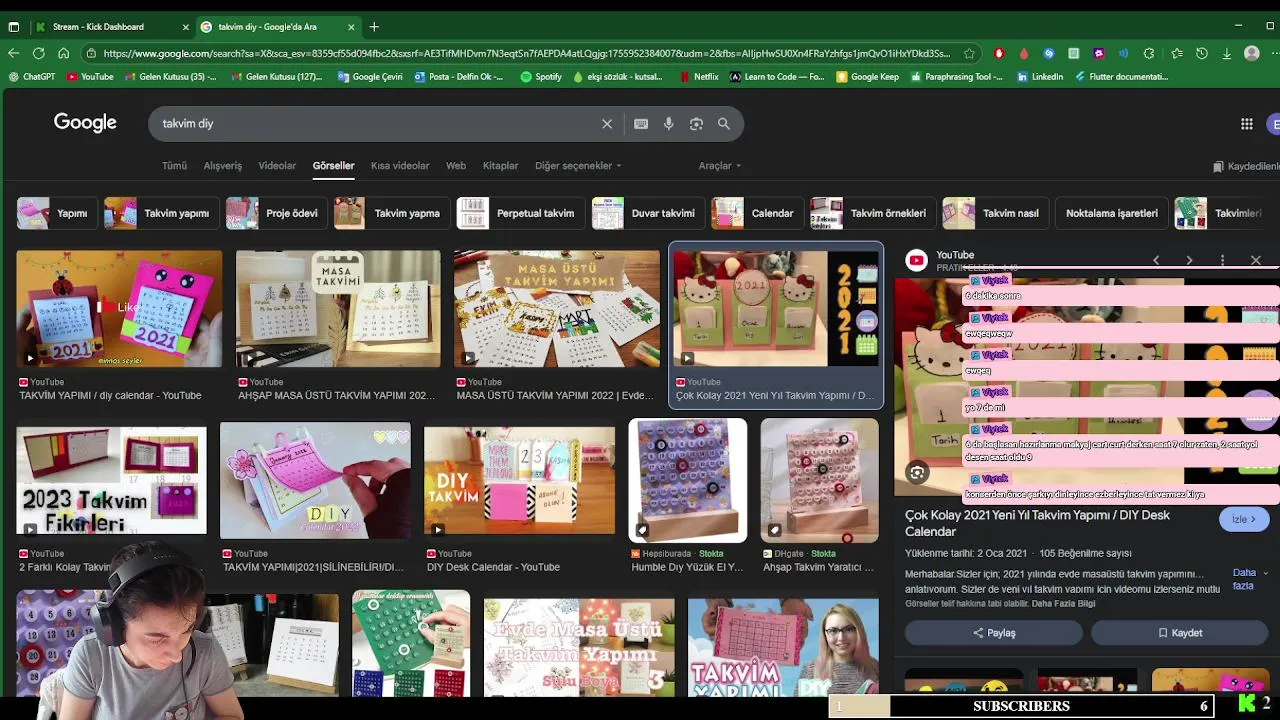Screen dimensions: 1280x720
Task: Open the Kısa videolar tab
Action: [400, 166]
